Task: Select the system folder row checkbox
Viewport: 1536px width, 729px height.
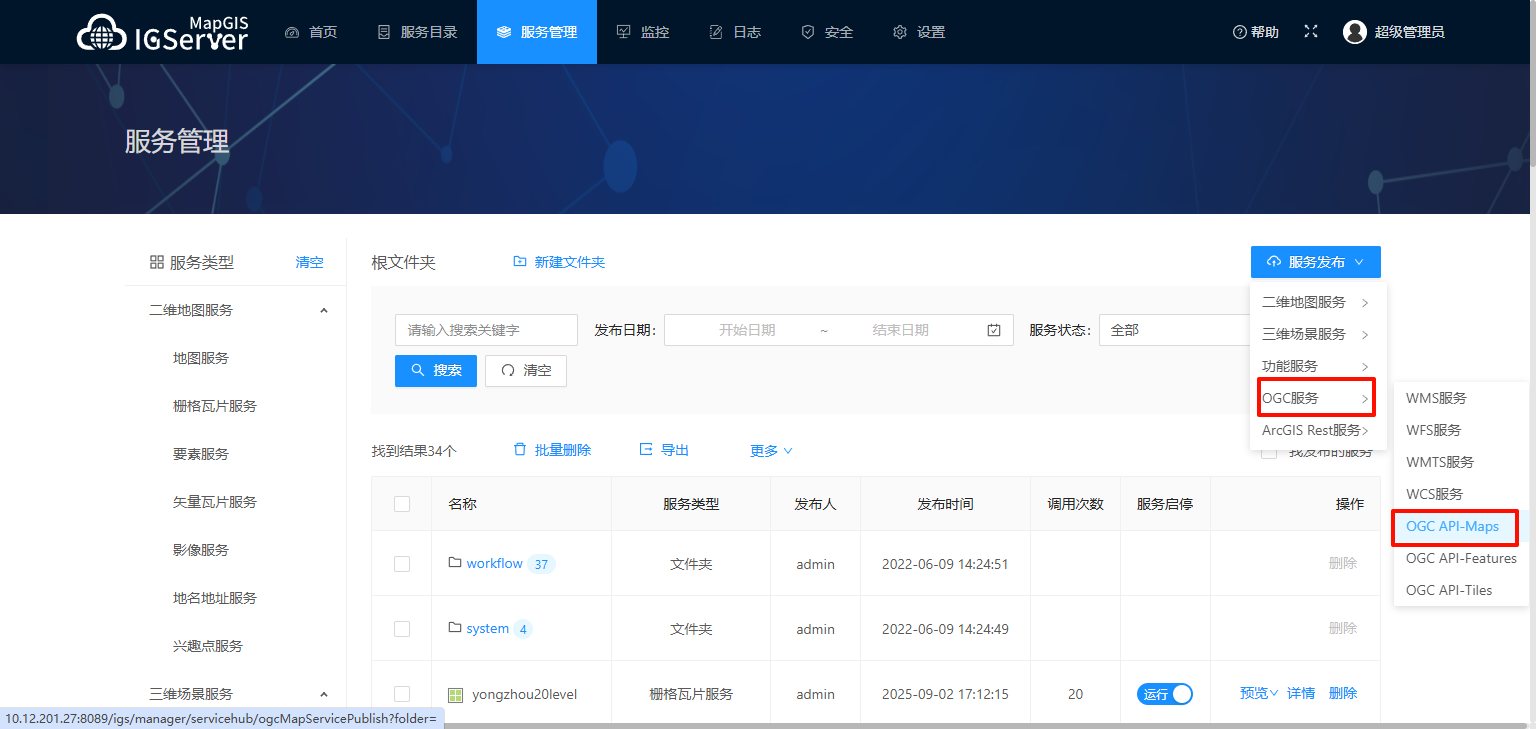Action: pyautogui.click(x=402, y=629)
